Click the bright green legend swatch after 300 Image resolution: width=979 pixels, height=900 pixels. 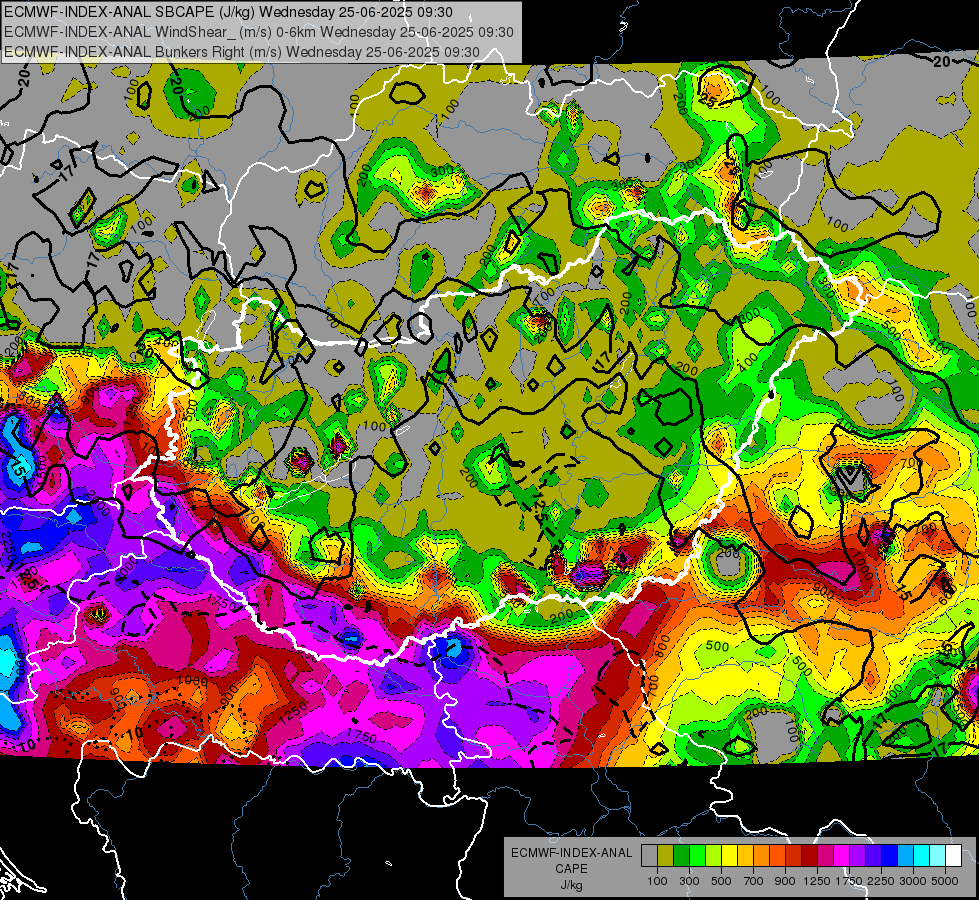(x=697, y=856)
